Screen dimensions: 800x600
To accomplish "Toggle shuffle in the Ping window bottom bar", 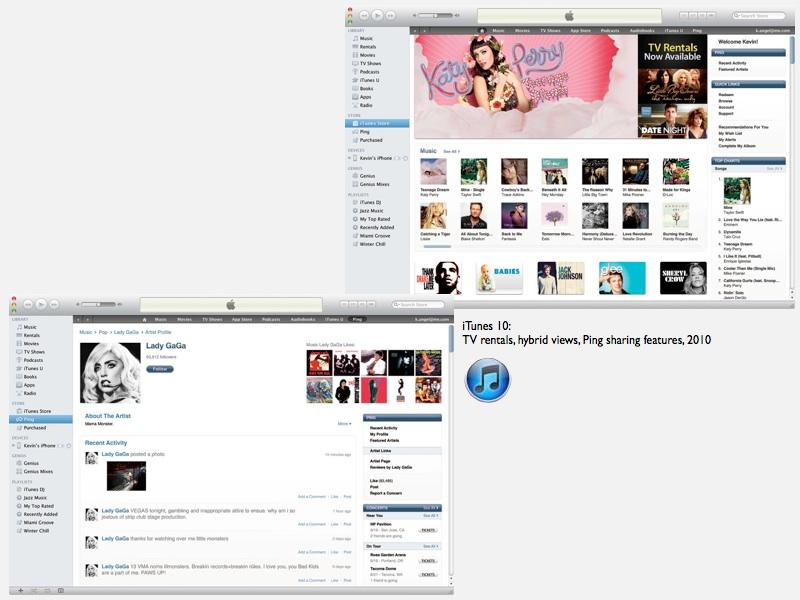I will pyautogui.click(x=34, y=590).
